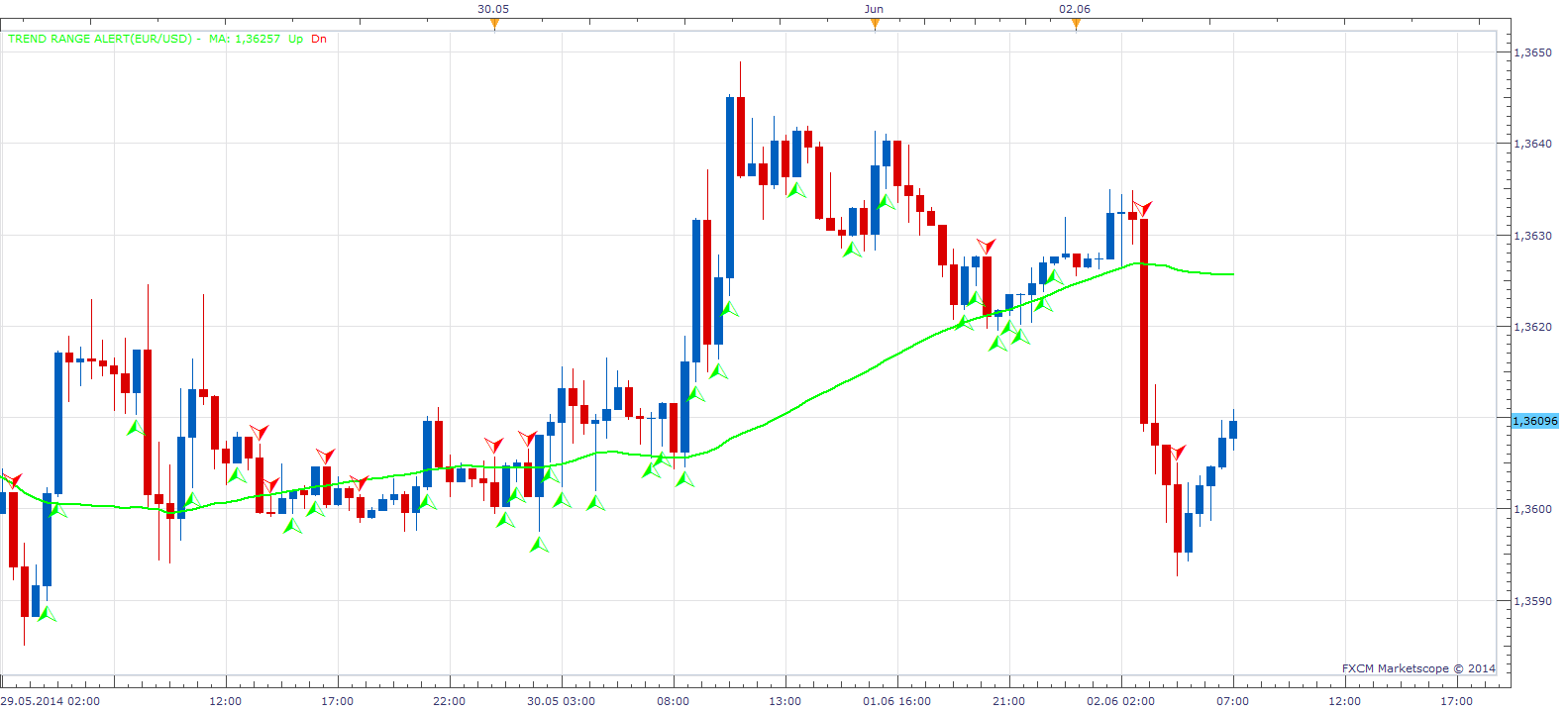Click the 30.05 orange day marker

coord(494,25)
